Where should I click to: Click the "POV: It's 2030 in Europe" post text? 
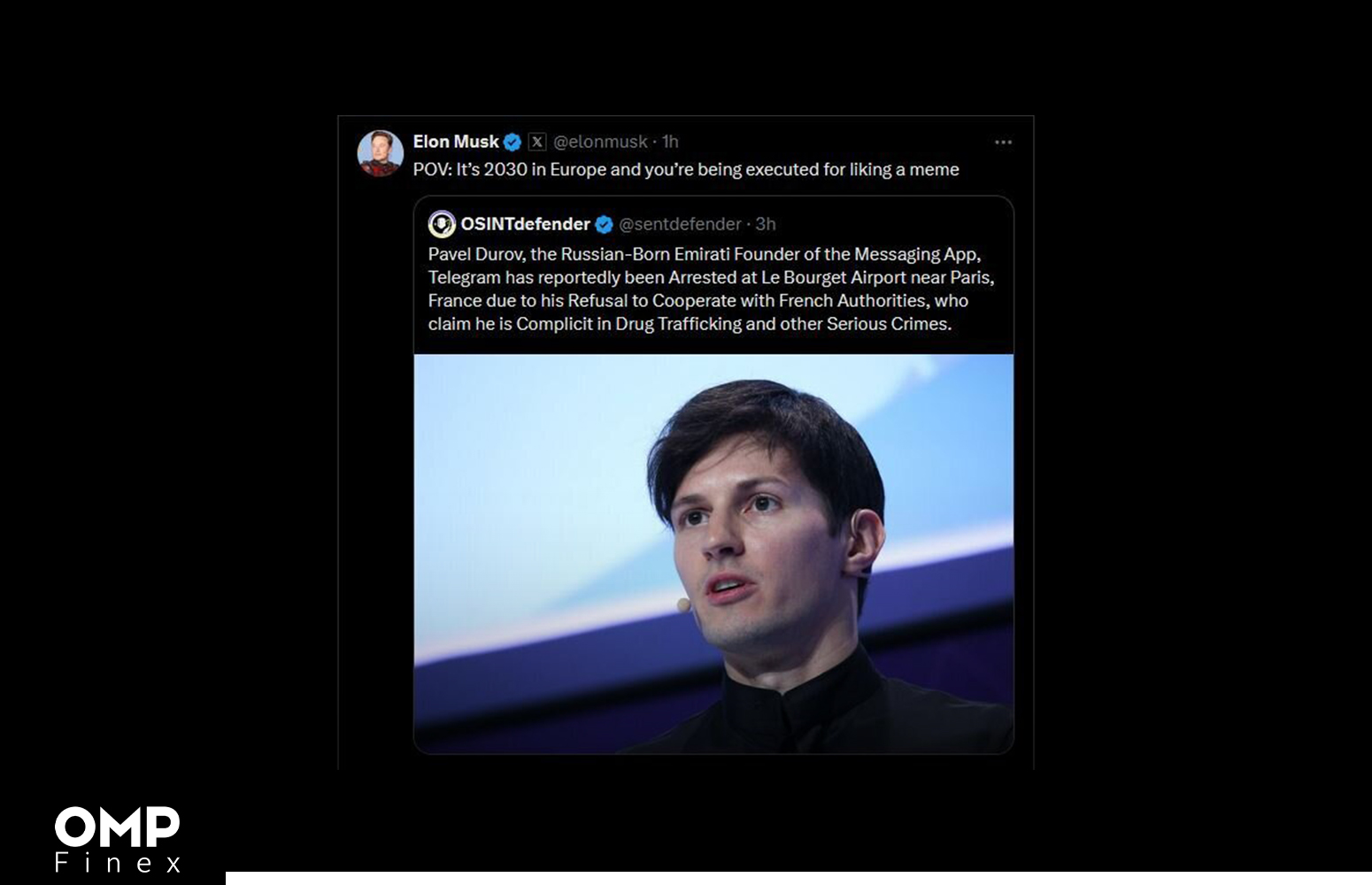point(685,169)
